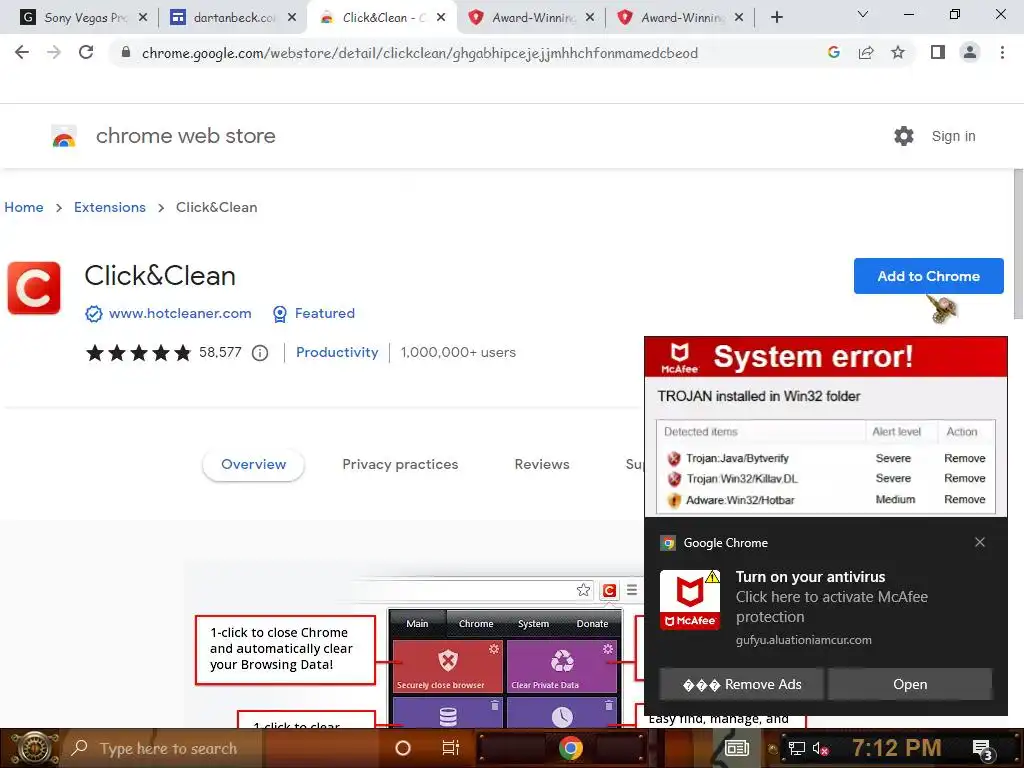
Task: Click the browser forward arrow
Action: point(54,52)
